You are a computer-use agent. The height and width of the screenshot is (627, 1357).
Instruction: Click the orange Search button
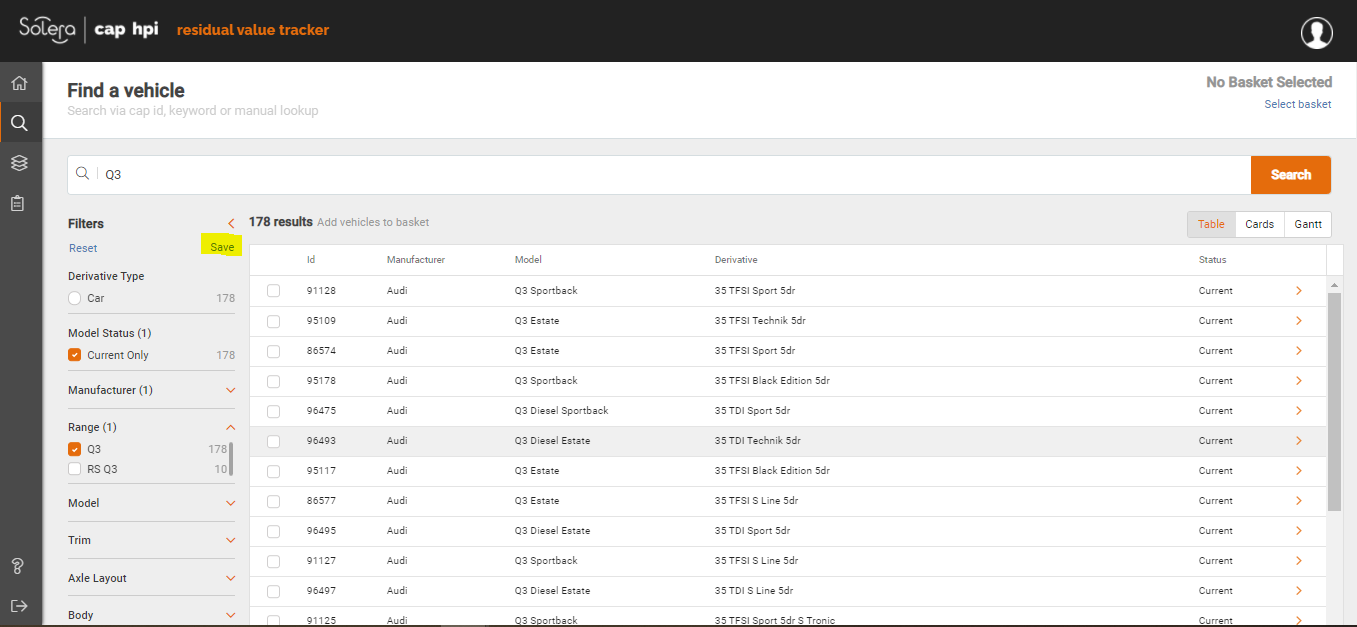coord(1291,175)
